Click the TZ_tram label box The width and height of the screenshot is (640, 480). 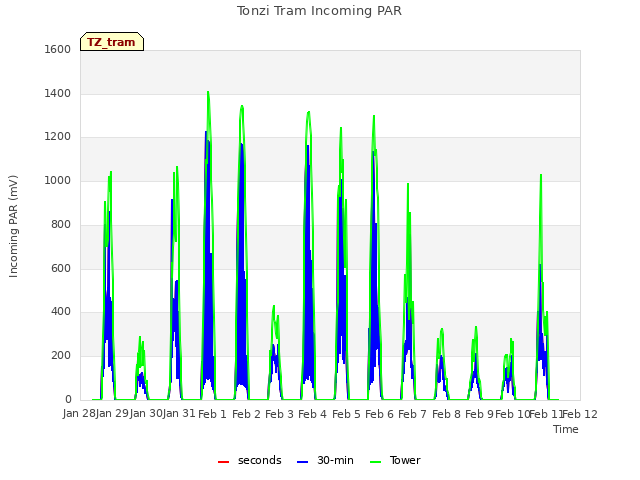pos(112,42)
